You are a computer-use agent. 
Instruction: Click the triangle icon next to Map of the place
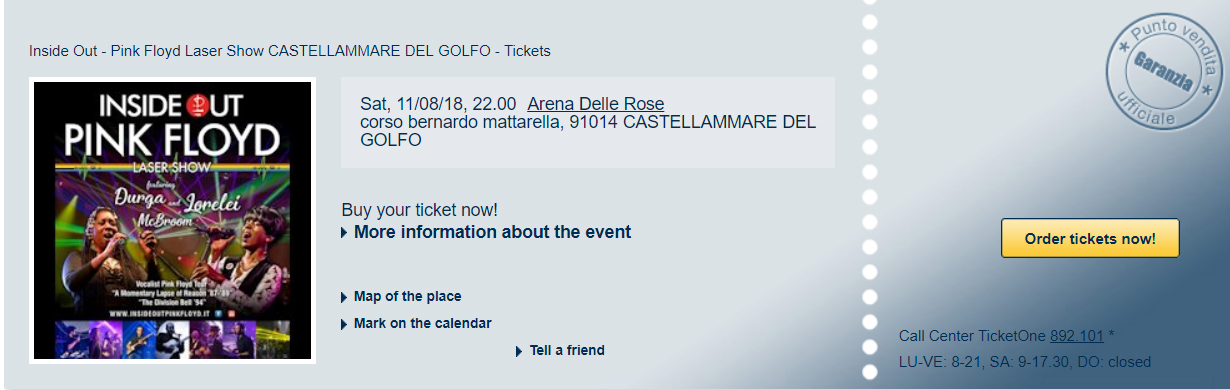click(x=345, y=297)
